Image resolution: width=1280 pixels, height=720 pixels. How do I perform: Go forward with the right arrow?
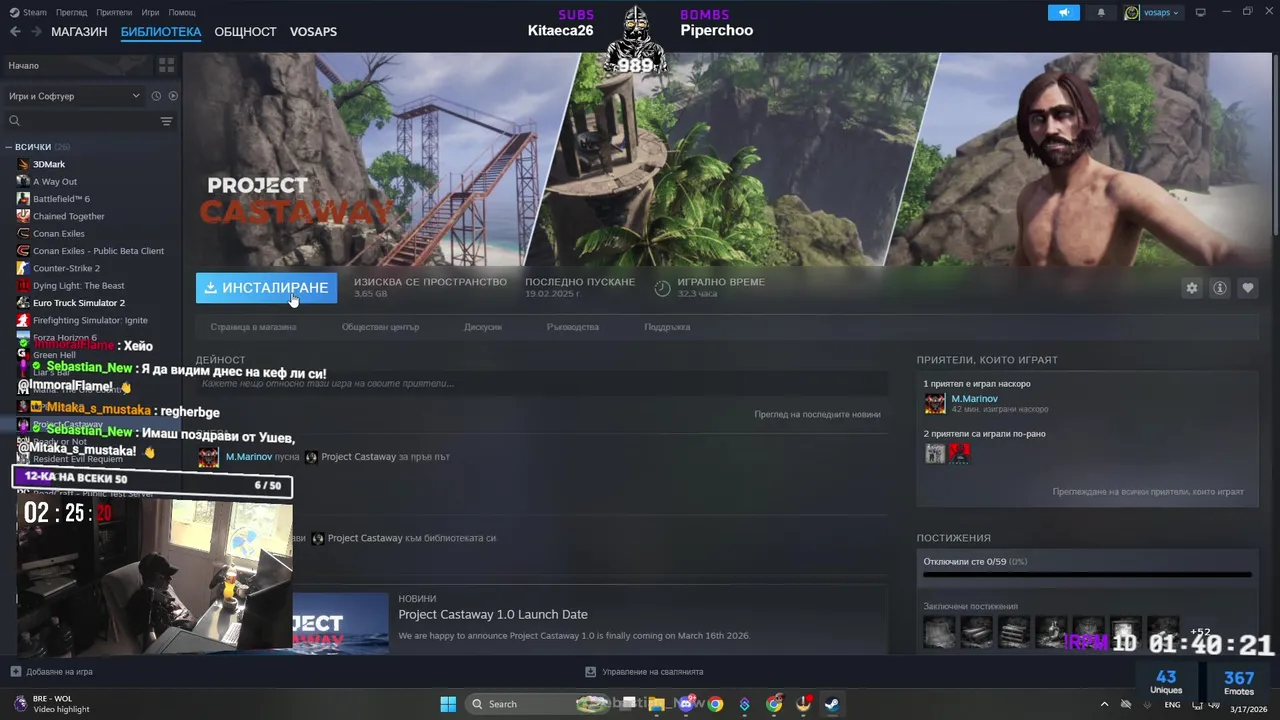pos(37,31)
